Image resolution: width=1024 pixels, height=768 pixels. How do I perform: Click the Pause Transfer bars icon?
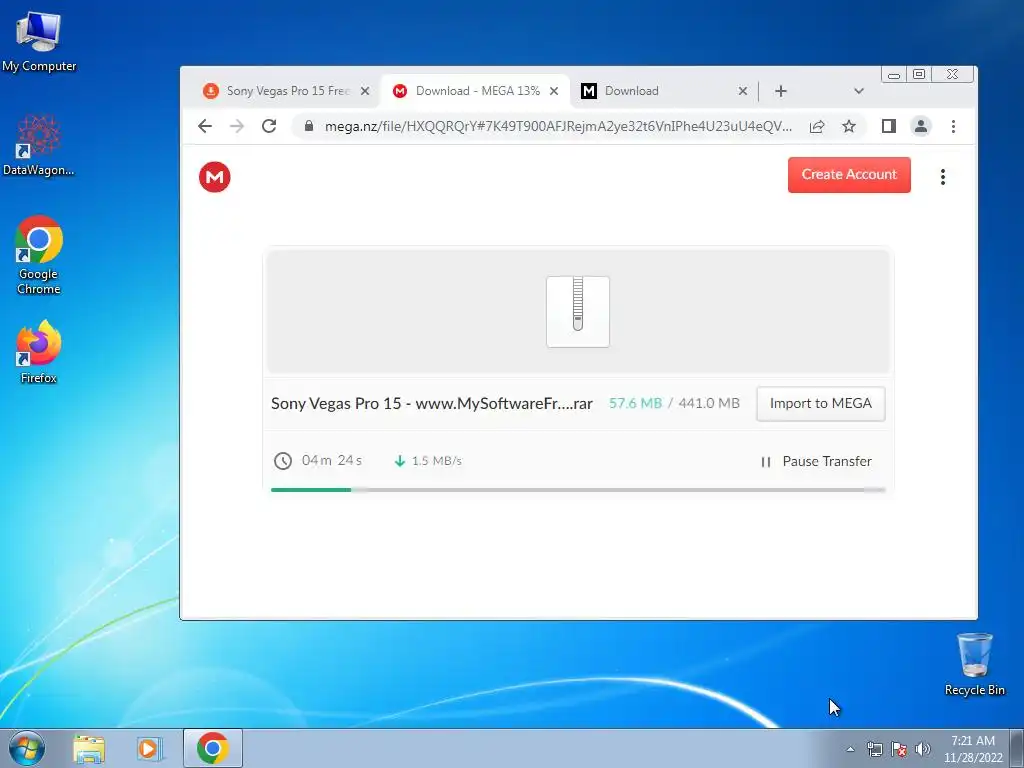click(766, 462)
